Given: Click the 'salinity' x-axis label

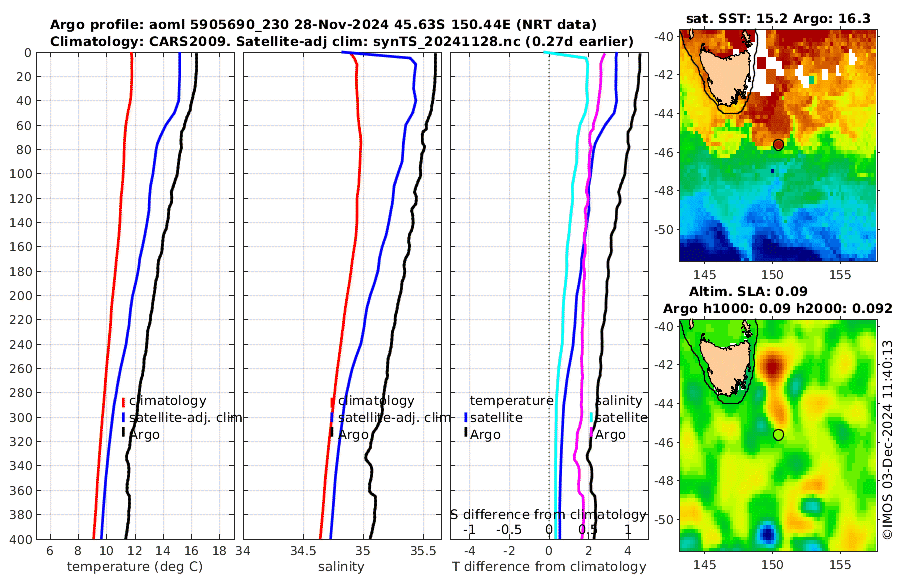Looking at the screenshot, I should coord(341,567).
